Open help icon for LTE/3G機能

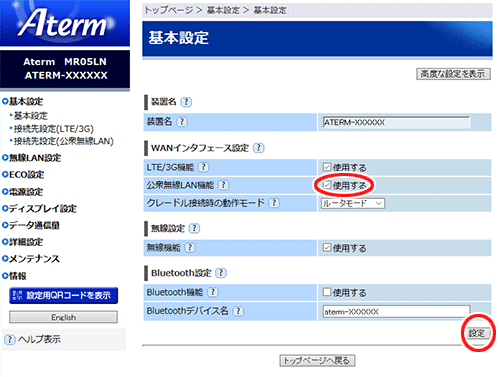(x=204, y=167)
